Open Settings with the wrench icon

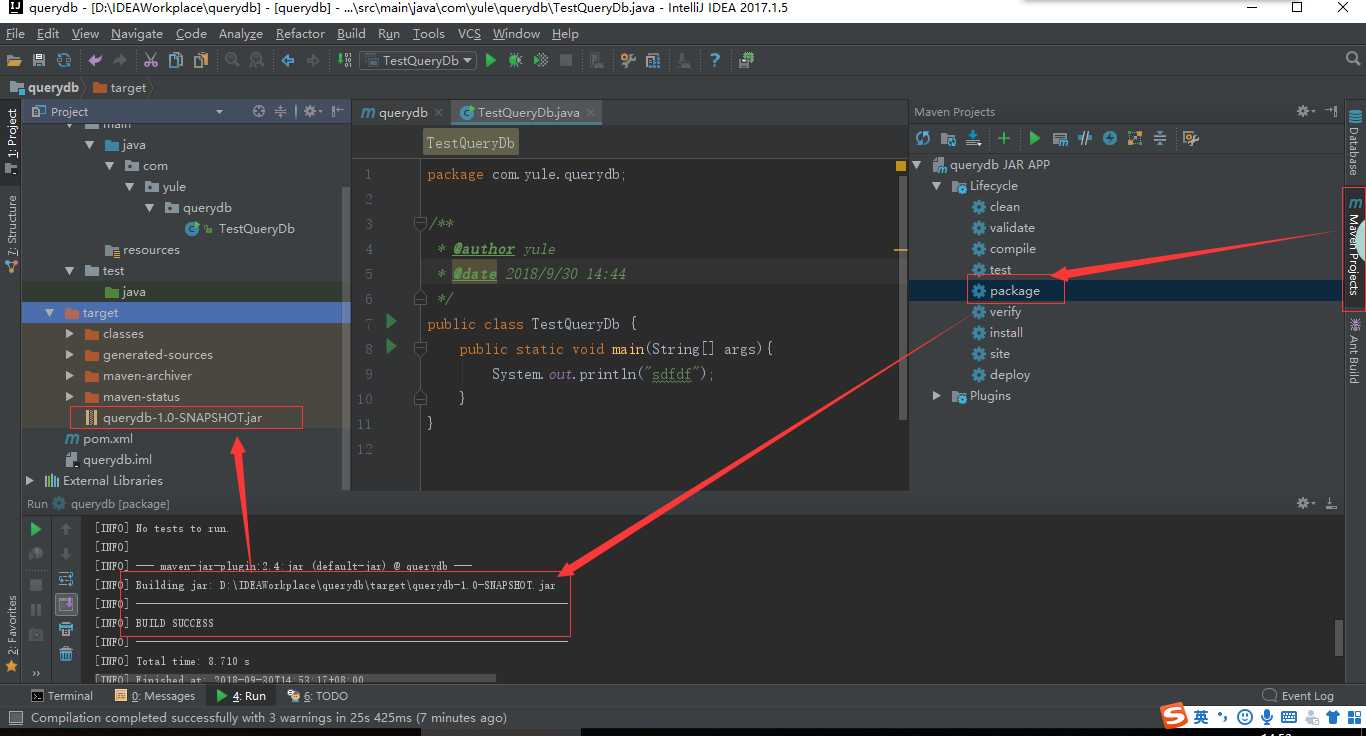pos(628,60)
